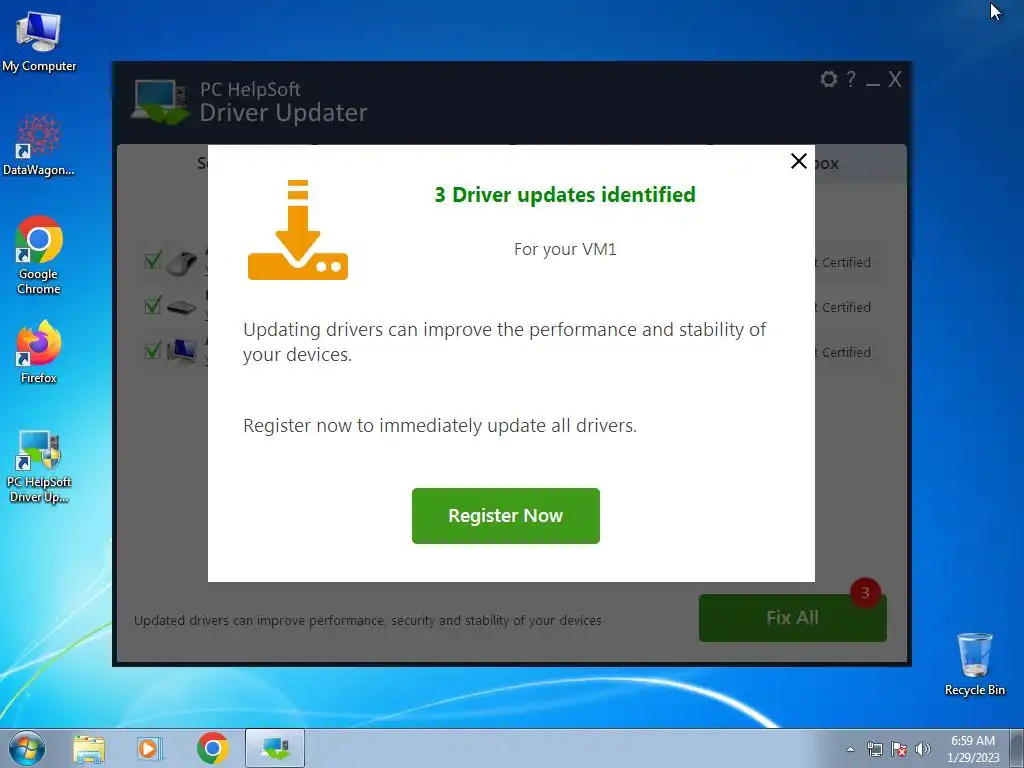
Task: Open My Computer desktop icon
Action: (39, 41)
